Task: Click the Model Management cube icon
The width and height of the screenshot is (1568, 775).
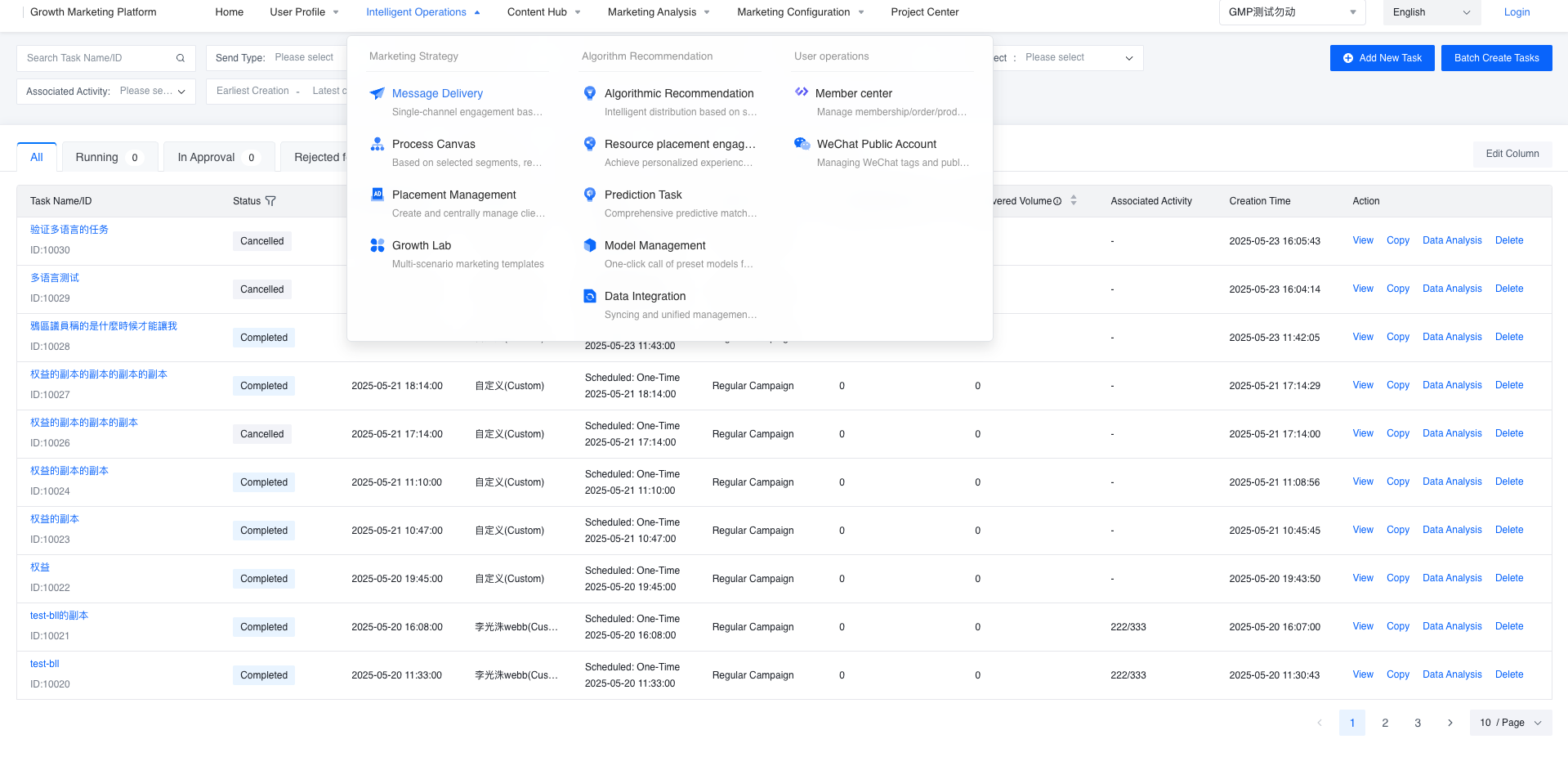Action: (x=589, y=245)
